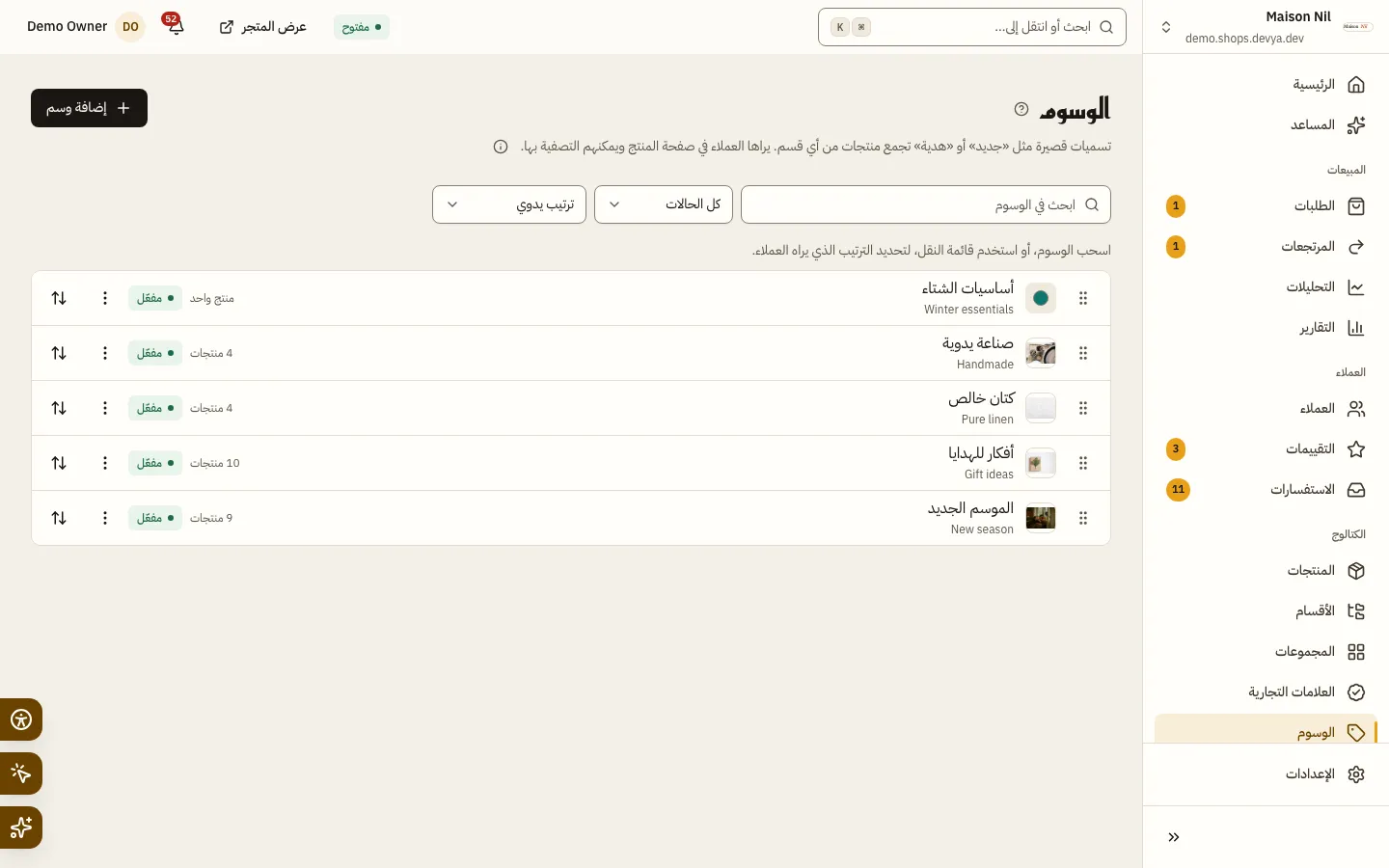
Task: Open المساعد in sidebar
Action: pyautogui.click(x=1266, y=125)
